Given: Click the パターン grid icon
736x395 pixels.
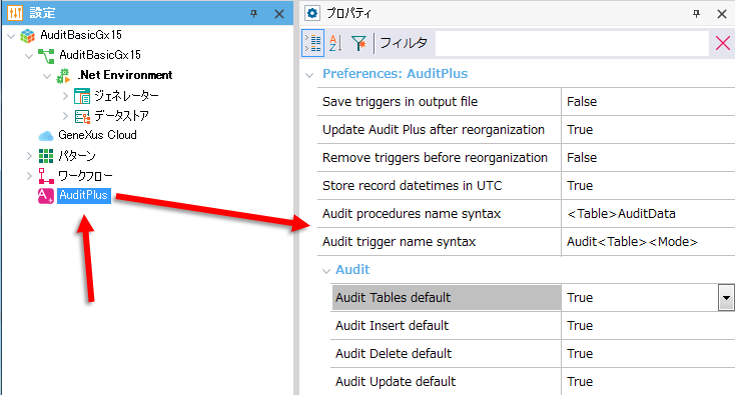Looking at the screenshot, I should tap(46, 156).
